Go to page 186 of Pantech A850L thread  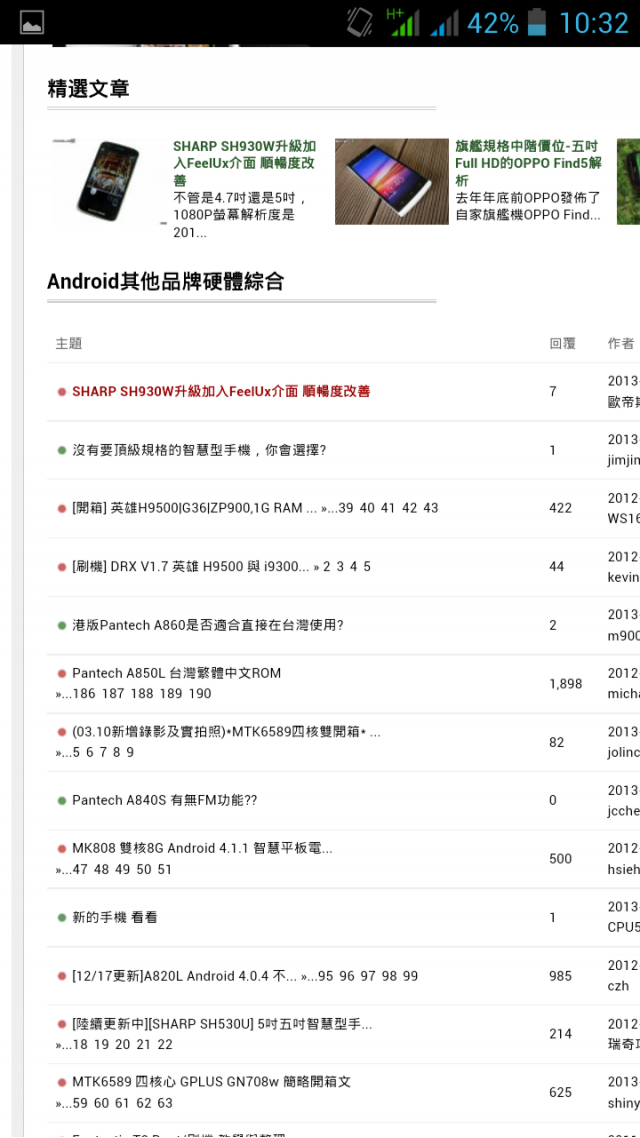[84, 694]
